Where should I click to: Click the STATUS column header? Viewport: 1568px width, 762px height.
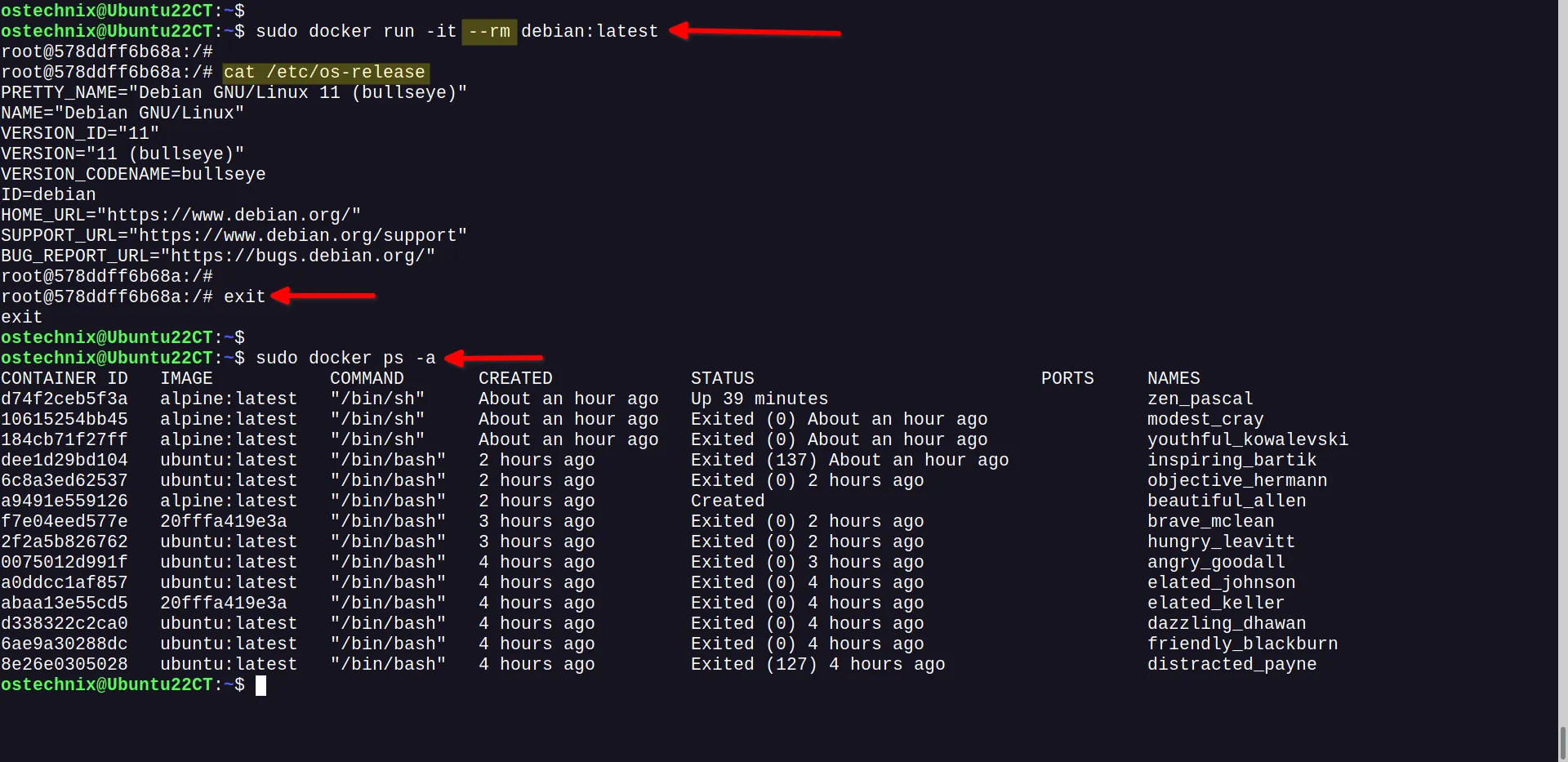(x=722, y=377)
